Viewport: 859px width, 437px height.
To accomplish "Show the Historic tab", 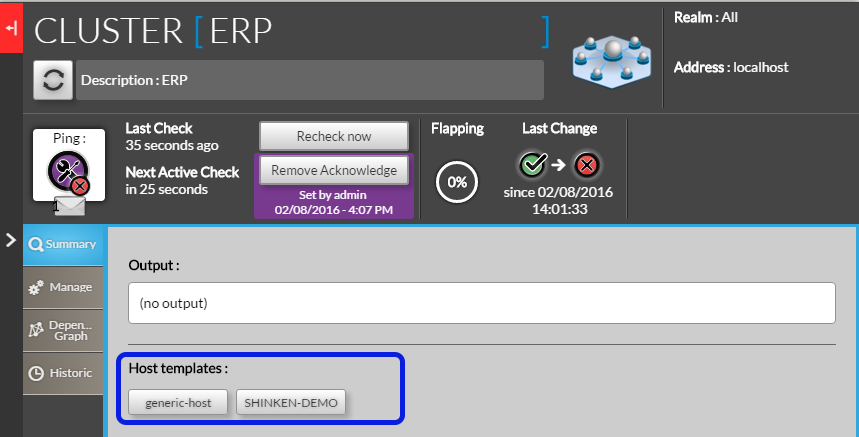I will tap(63, 373).
